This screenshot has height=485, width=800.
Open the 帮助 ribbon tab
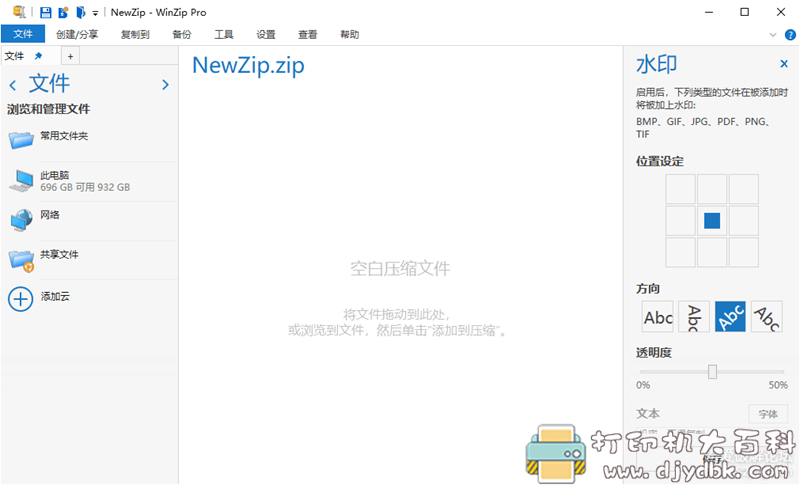[349, 35]
